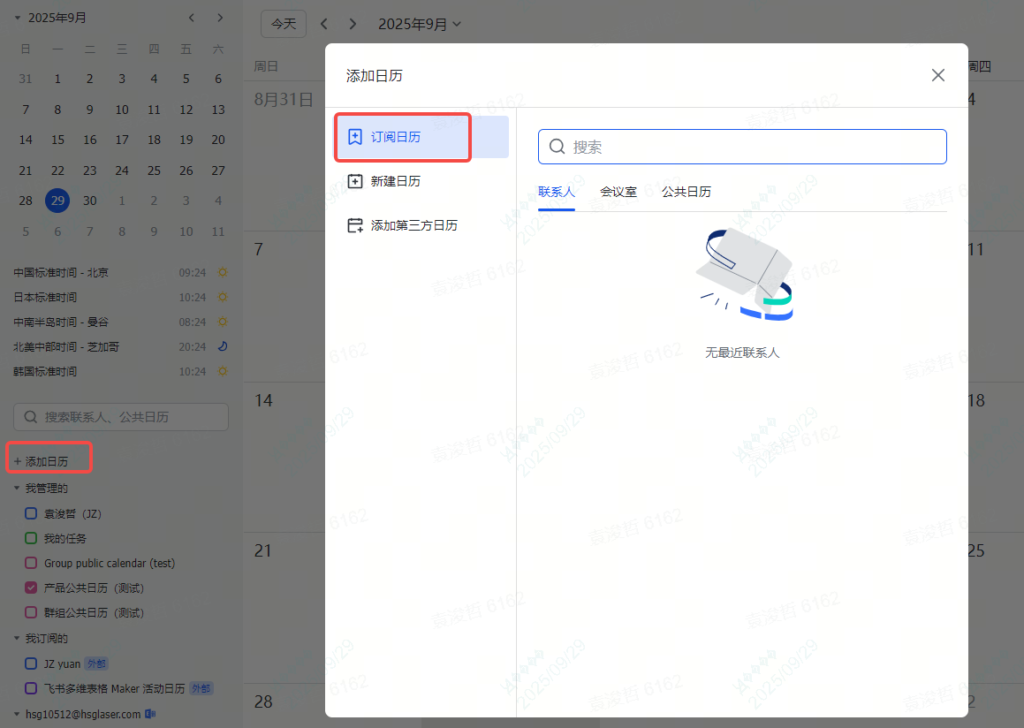Go to previous month in mini calendar
The image size is (1024, 728).
pyautogui.click(x=192, y=18)
